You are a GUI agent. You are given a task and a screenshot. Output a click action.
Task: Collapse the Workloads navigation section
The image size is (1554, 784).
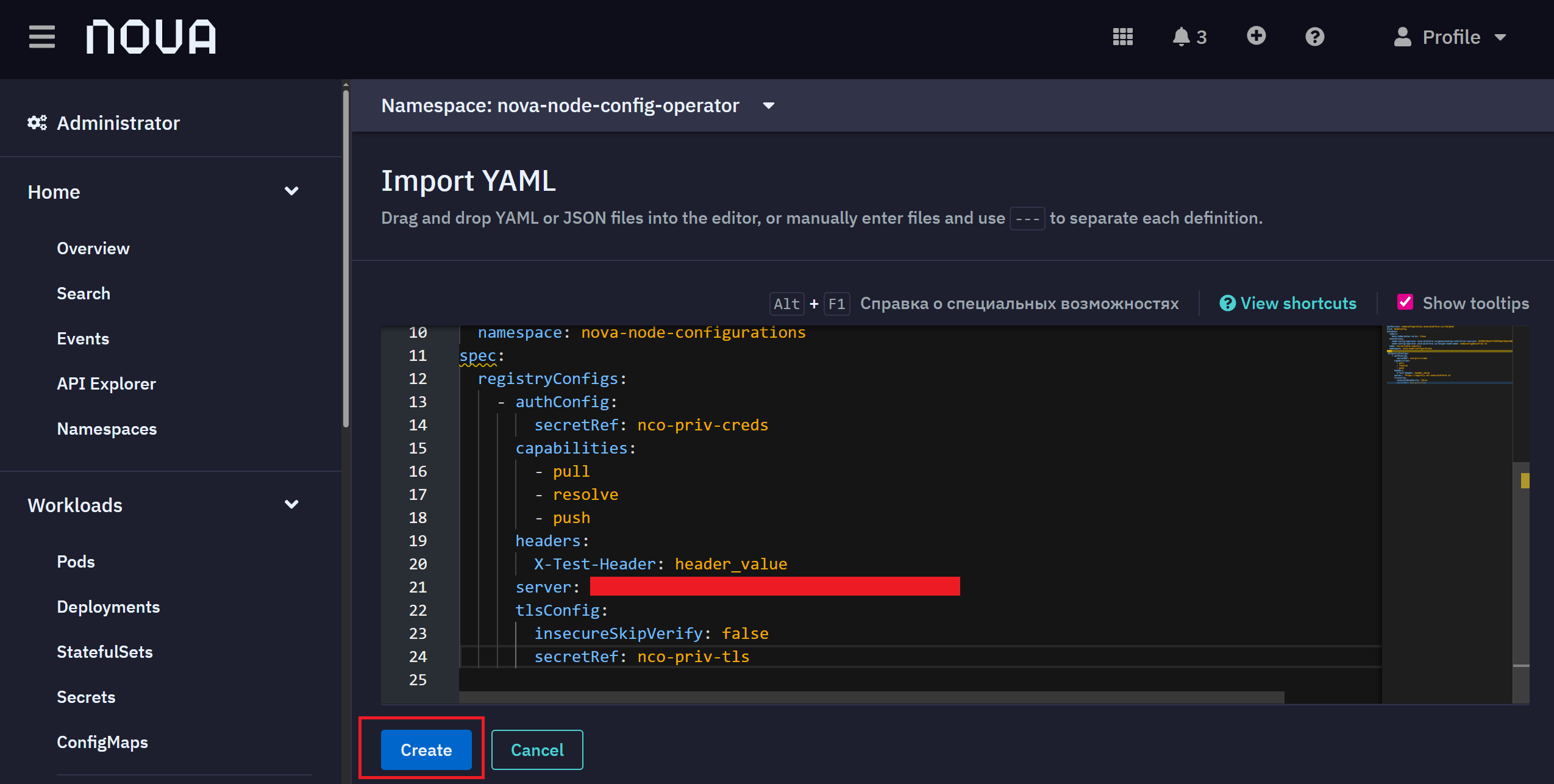tap(163, 505)
